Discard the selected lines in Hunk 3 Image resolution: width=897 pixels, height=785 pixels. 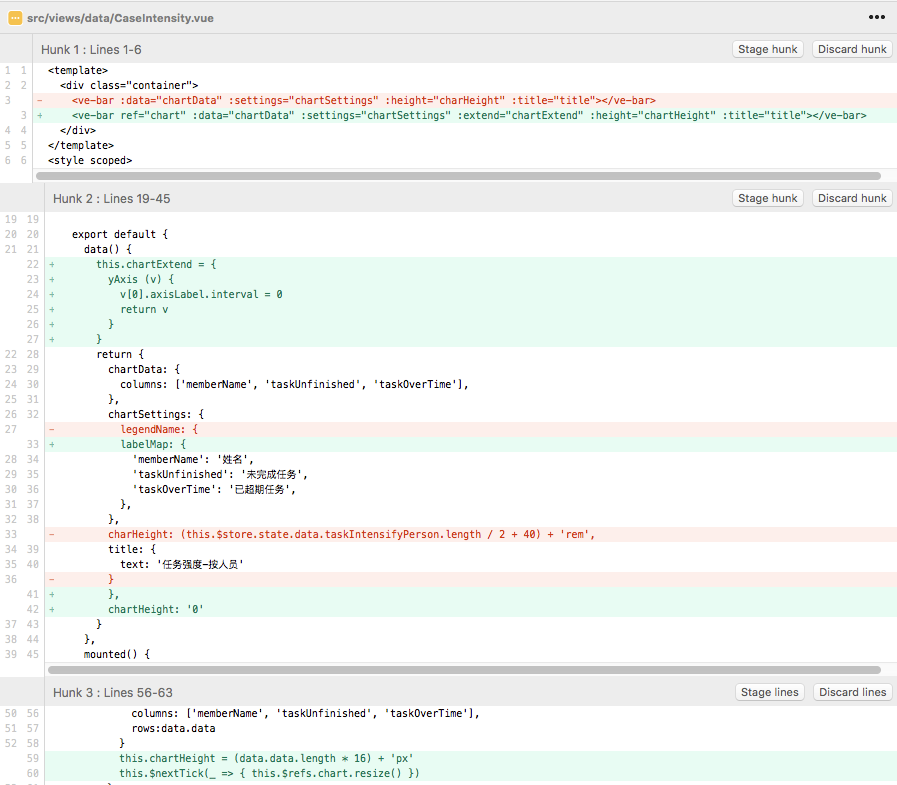point(851,691)
